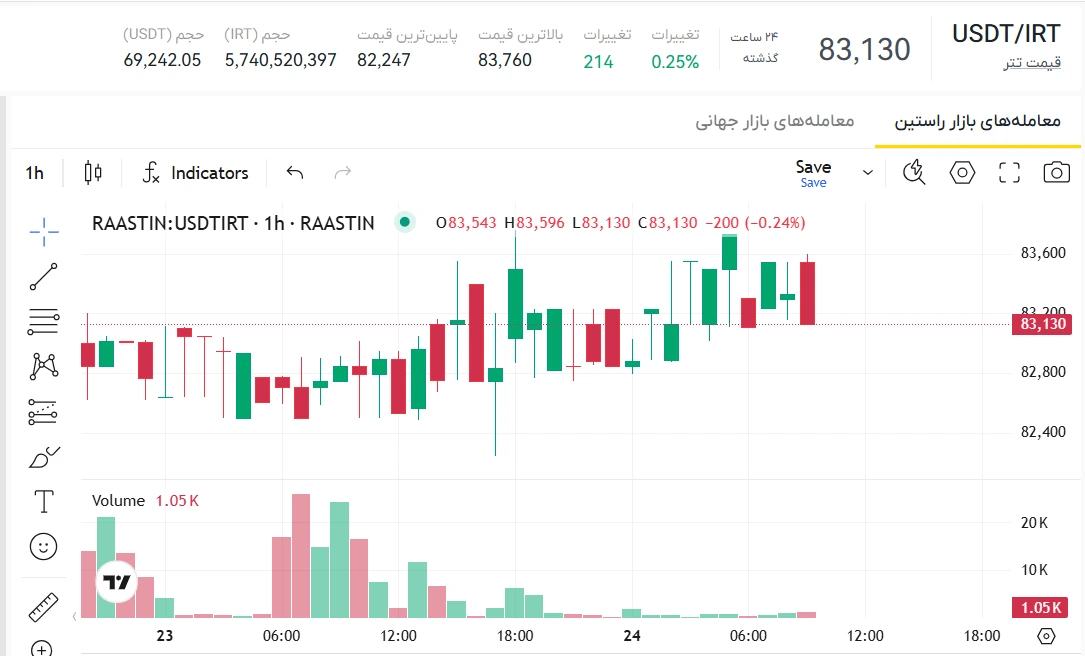Select the brush drawing tool
The width and height of the screenshot is (1085, 656).
(44, 457)
